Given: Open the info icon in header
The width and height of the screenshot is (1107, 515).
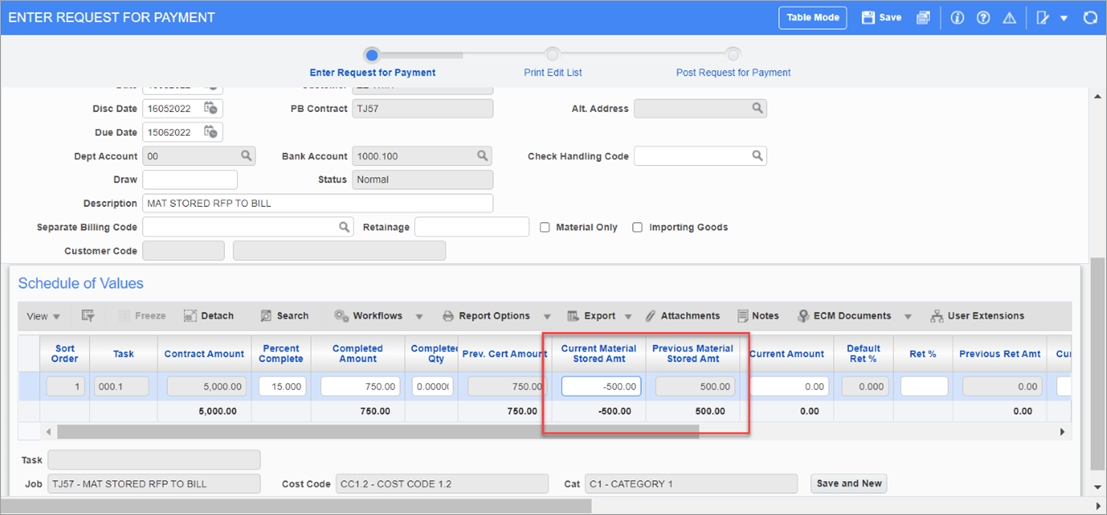Looking at the screenshot, I should click(x=957, y=18).
